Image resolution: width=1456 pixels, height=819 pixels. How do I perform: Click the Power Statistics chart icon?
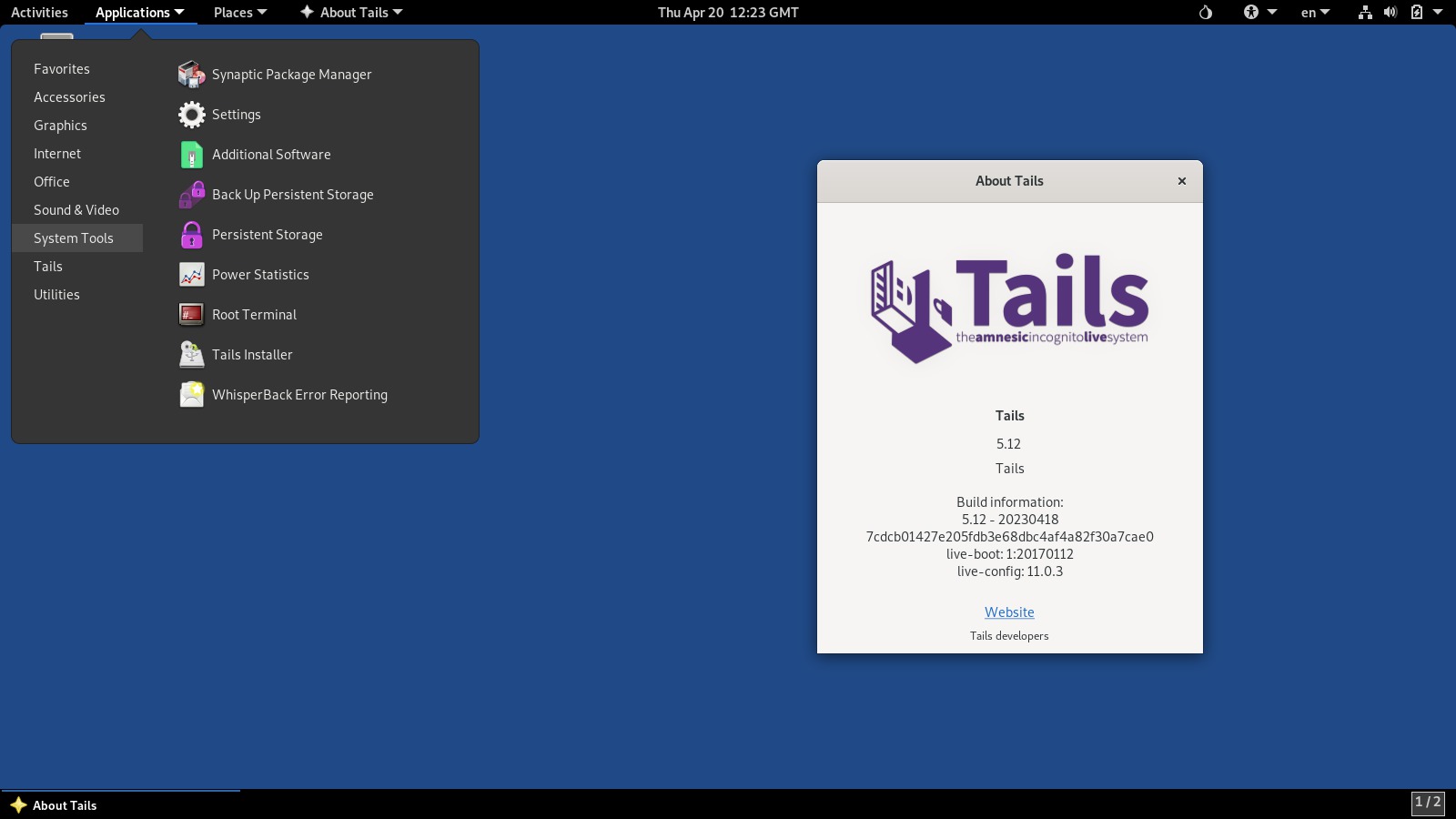click(191, 275)
